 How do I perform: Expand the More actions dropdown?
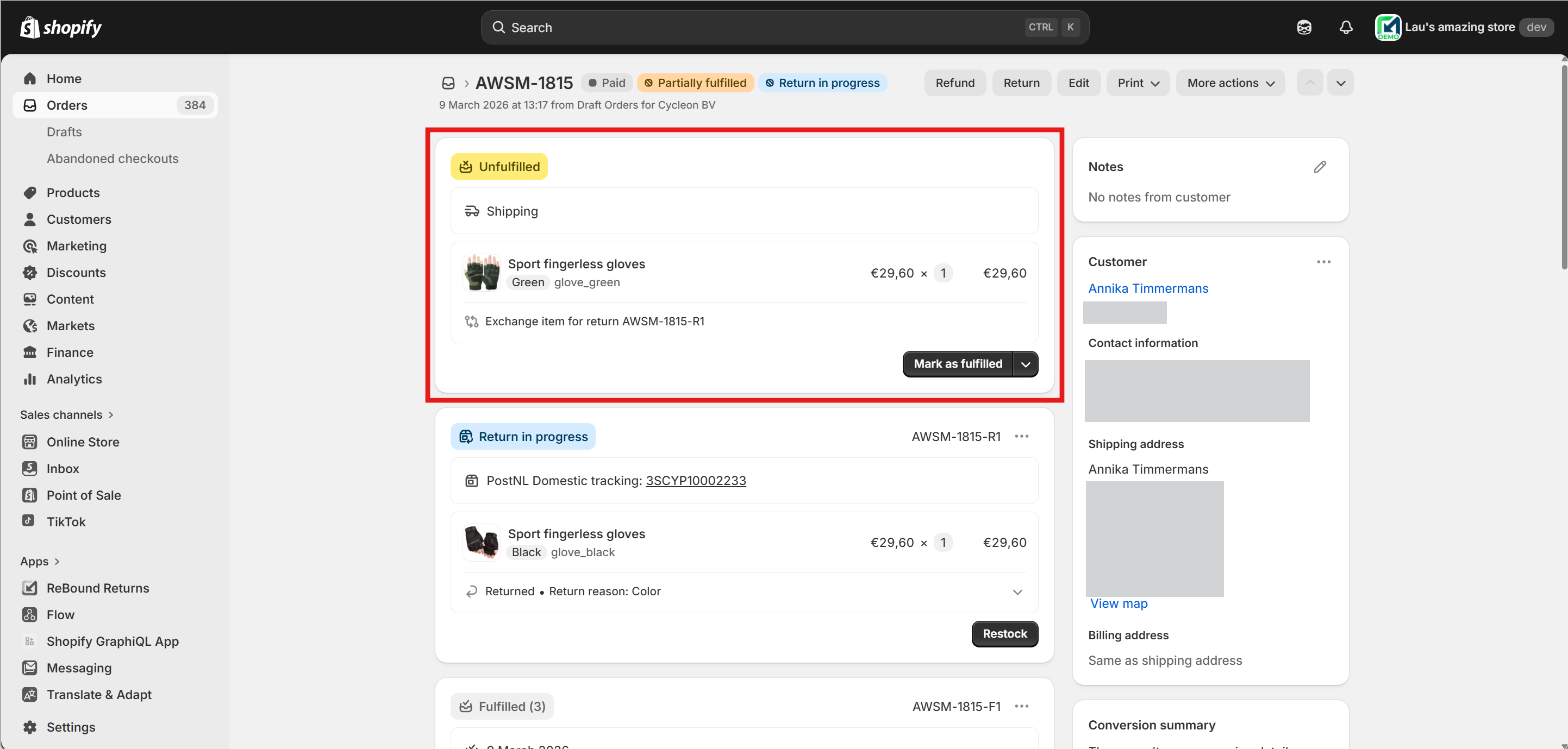pyautogui.click(x=1230, y=83)
